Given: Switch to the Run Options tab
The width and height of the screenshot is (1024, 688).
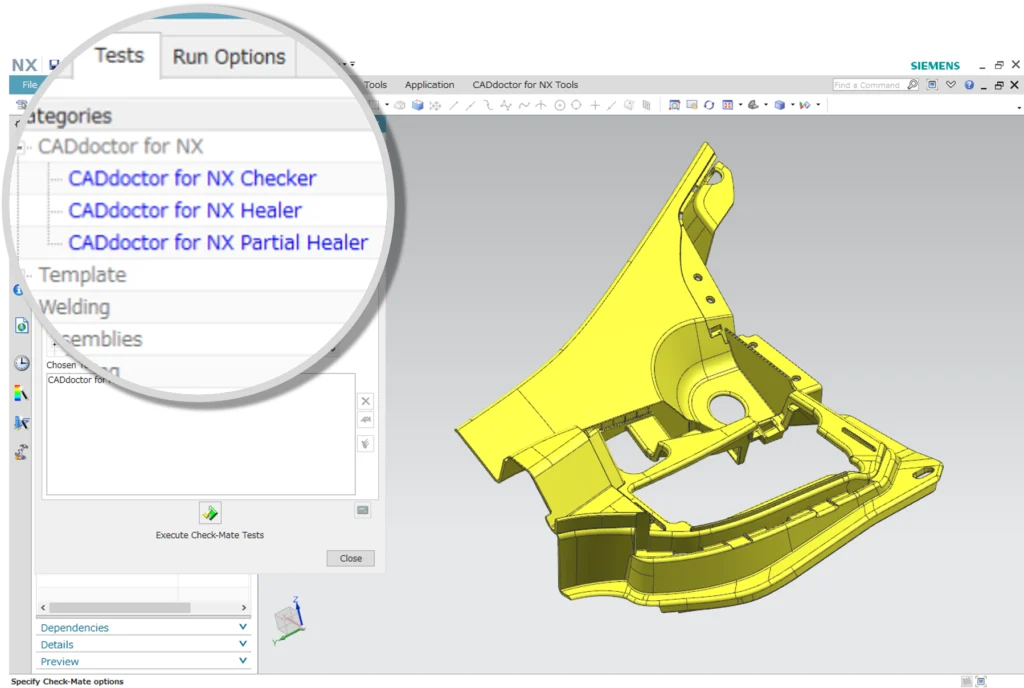Looking at the screenshot, I should click(228, 57).
